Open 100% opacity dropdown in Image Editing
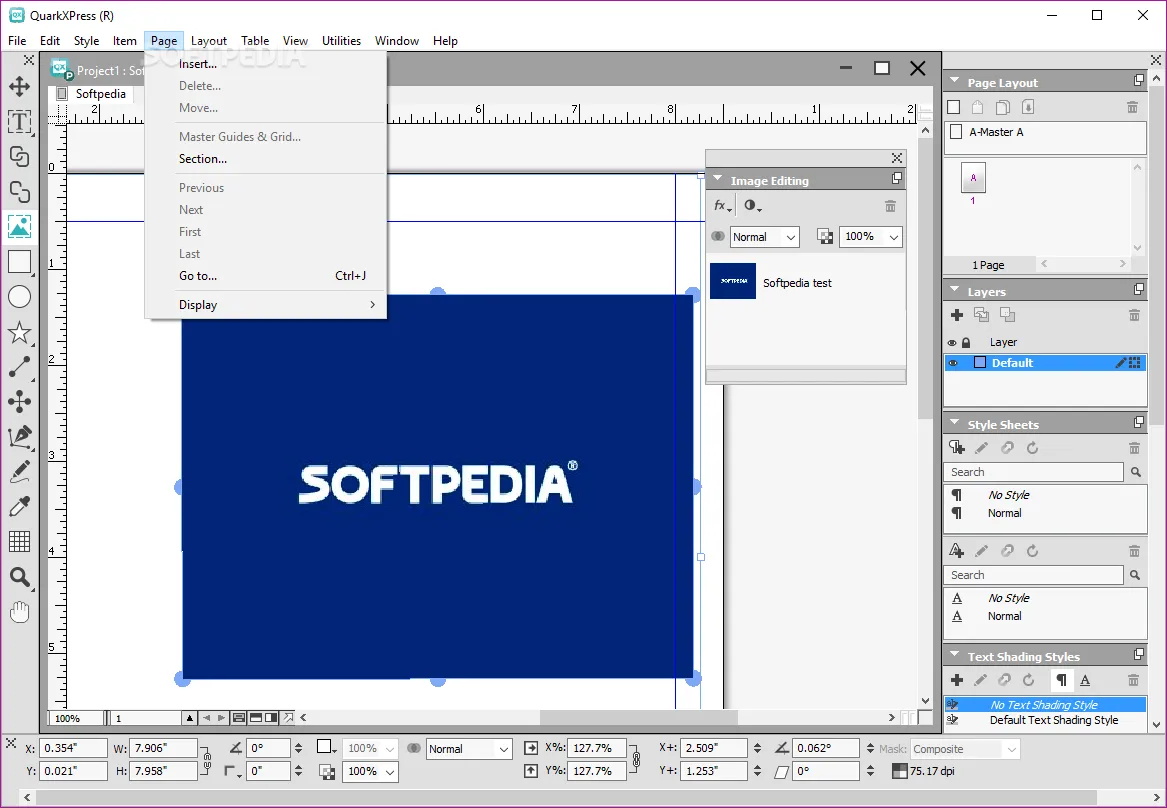This screenshot has width=1167, height=808. [x=871, y=237]
